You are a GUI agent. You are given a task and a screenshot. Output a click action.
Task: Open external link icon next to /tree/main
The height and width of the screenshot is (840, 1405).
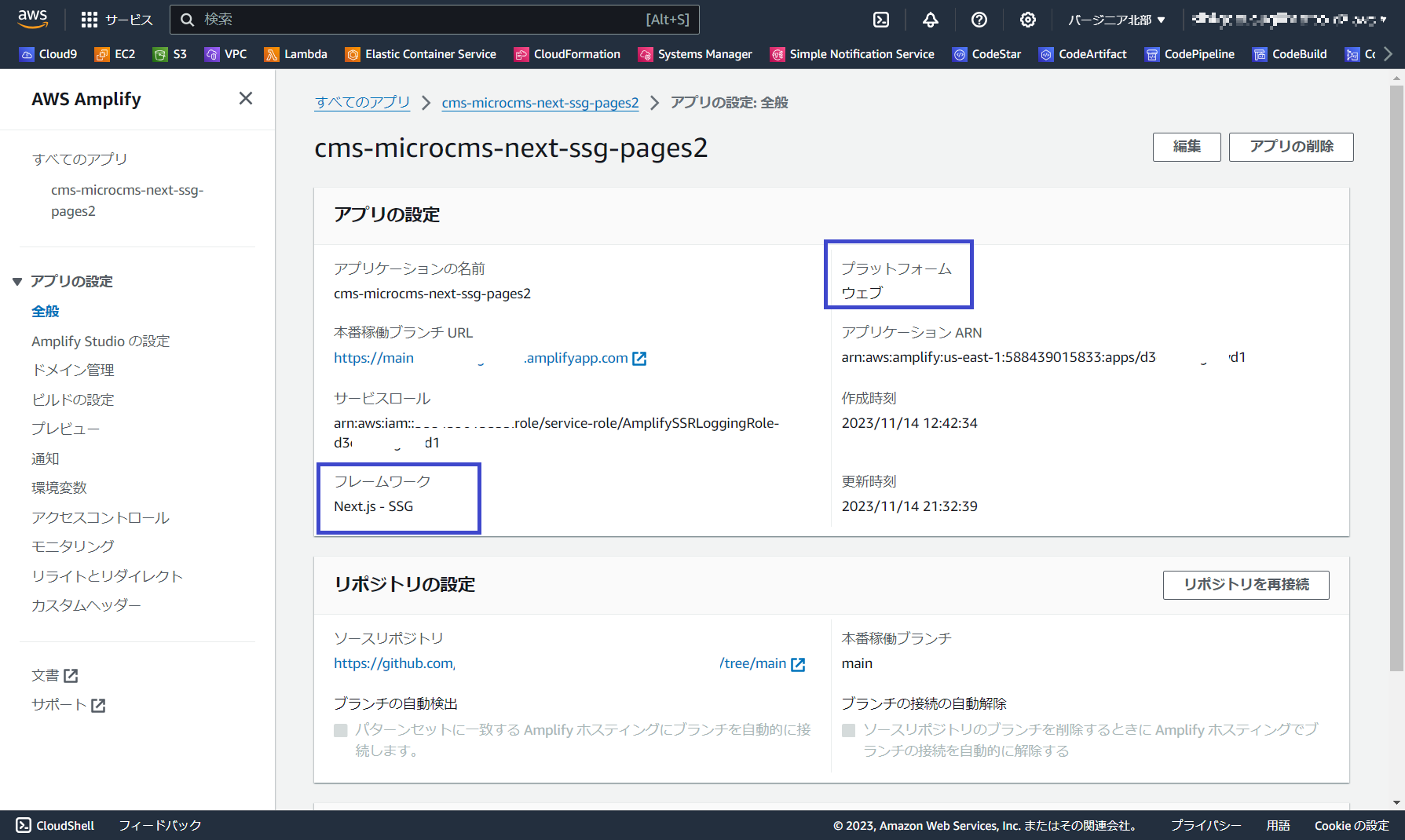pyautogui.click(x=798, y=664)
